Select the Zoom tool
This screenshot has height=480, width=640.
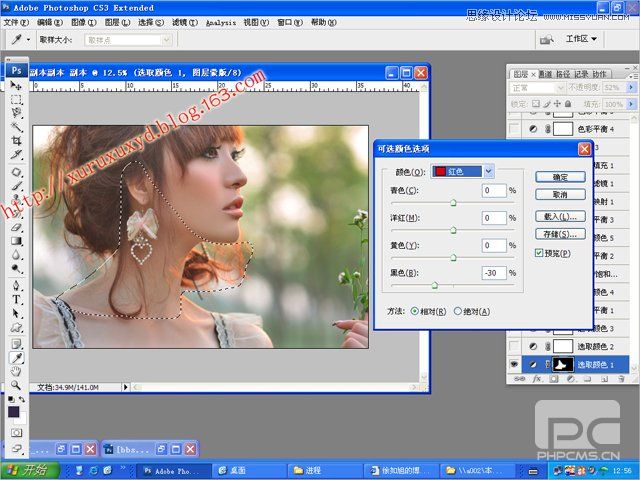(x=16, y=385)
